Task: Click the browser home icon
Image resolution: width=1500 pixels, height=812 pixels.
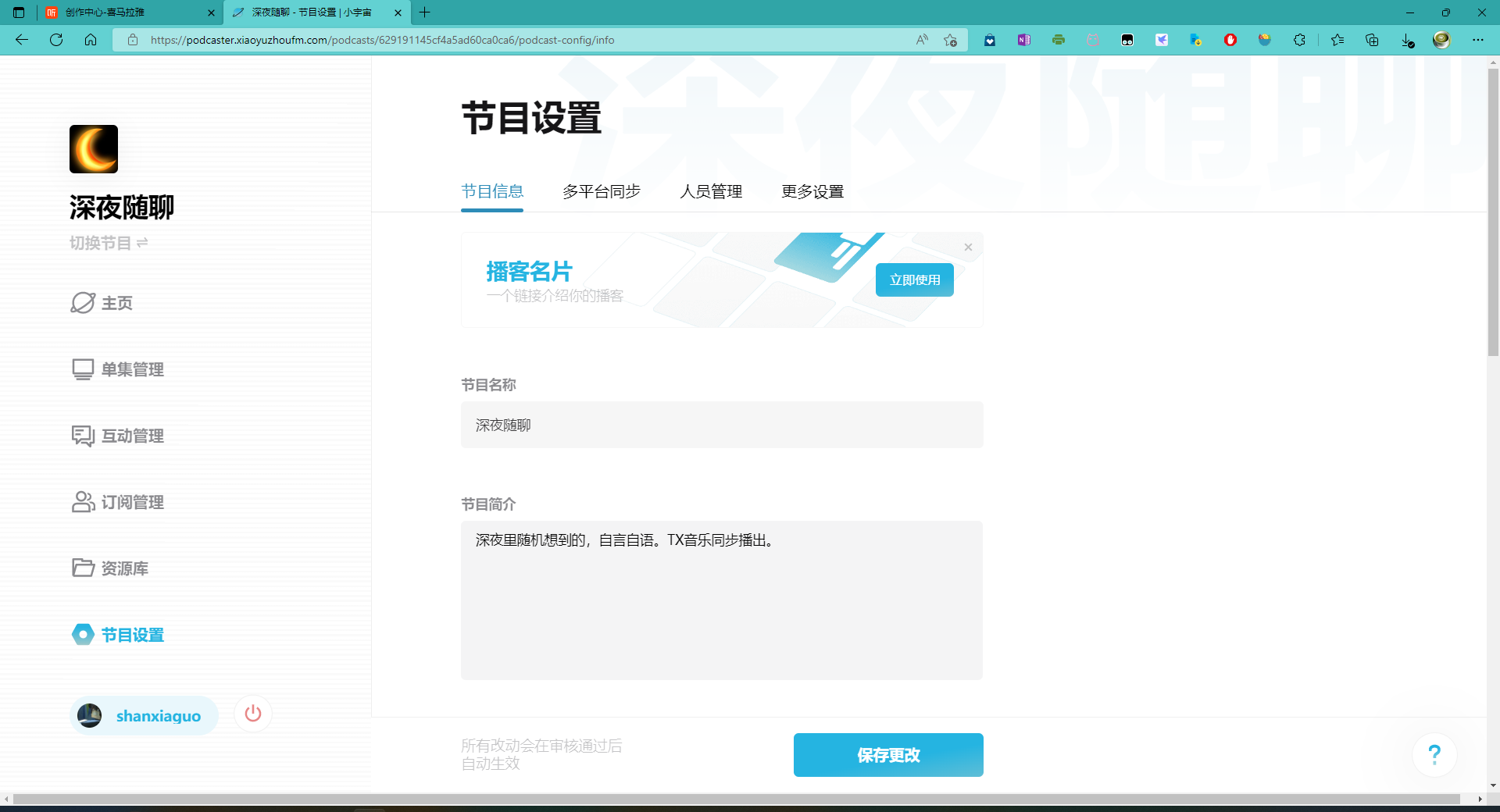Action: tap(91, 40)
